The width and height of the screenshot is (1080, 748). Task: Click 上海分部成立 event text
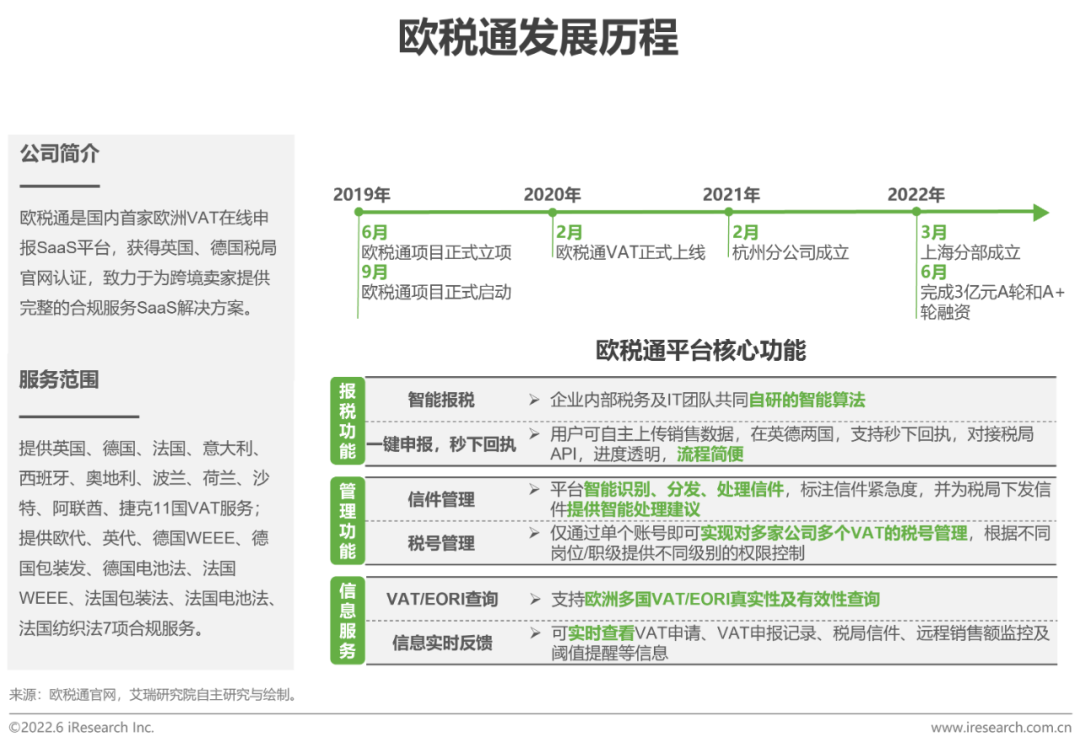pyautogui.click(x=970, y=253)
